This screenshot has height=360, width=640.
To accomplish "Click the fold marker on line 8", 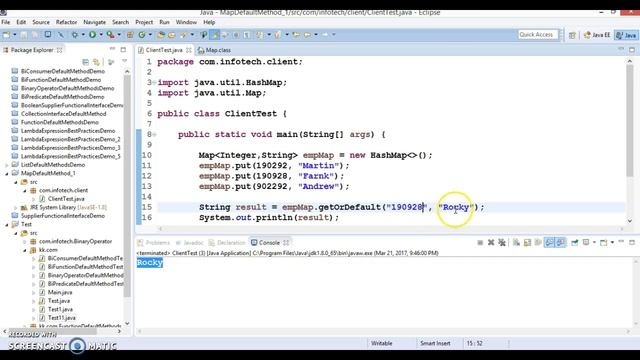I will 155,134.
